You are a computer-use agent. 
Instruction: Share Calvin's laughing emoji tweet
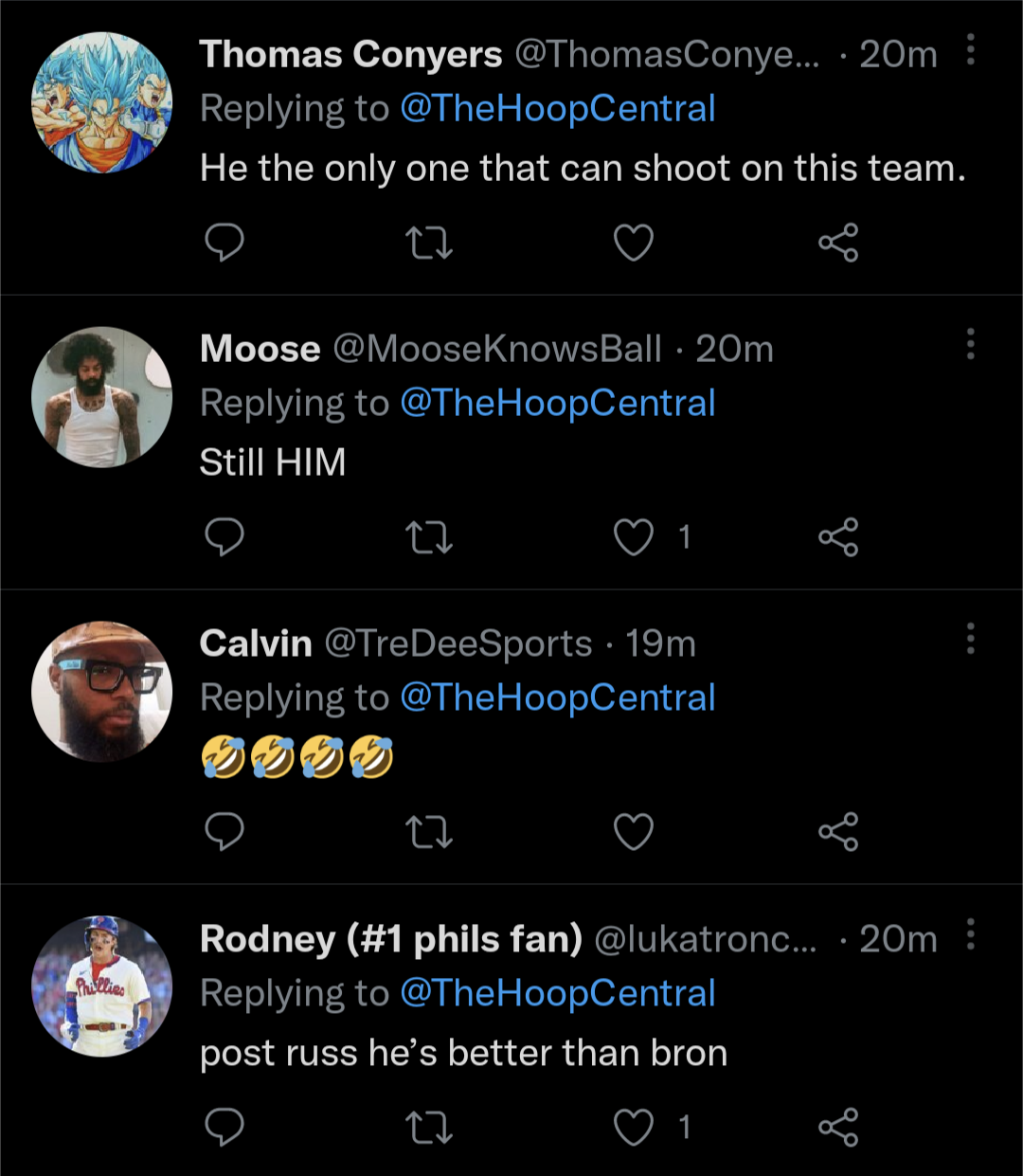838,832
